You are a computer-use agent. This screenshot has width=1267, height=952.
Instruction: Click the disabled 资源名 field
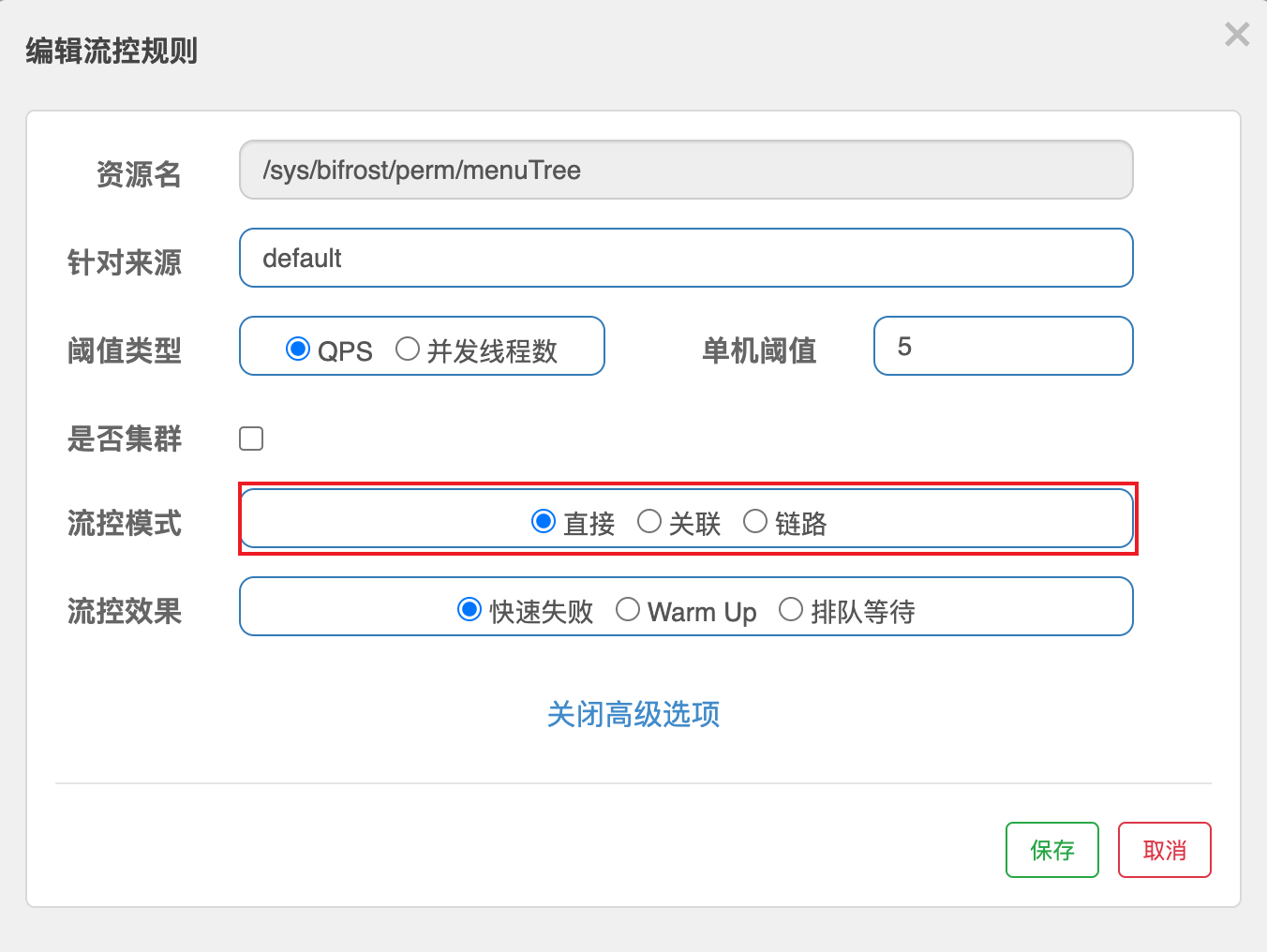pos(686,170)
